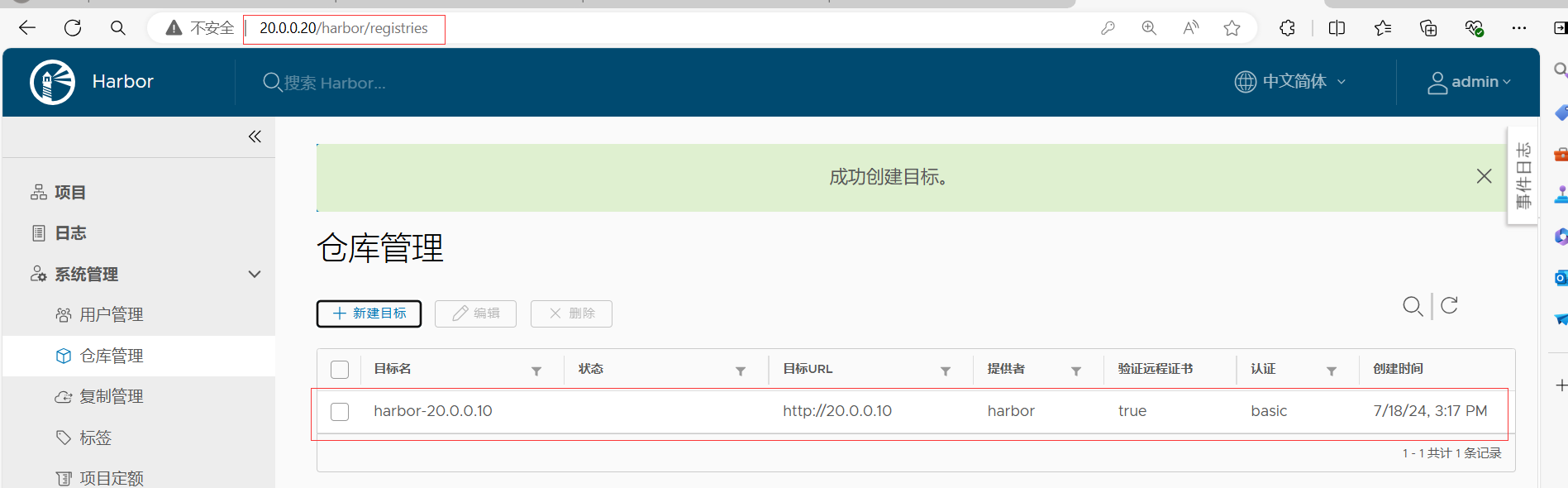Screen dimensions: 1568x488
Task: Click the address bar URL 20.0.0.20/harbor/registries
Action: [344, 28]
